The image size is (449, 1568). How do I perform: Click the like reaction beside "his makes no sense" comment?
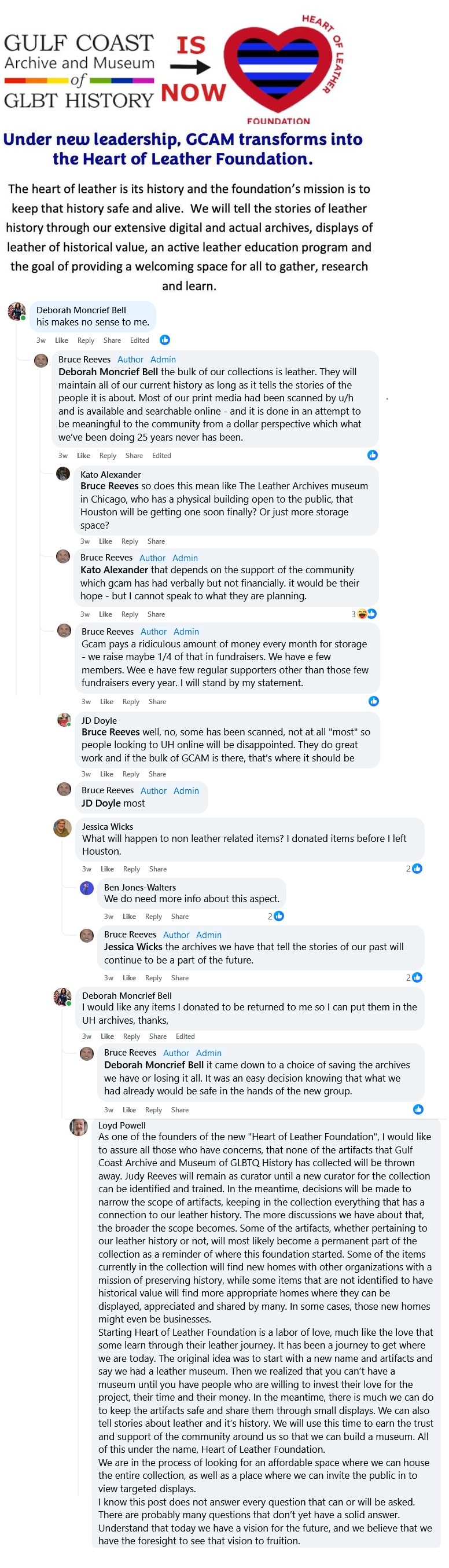165,340
